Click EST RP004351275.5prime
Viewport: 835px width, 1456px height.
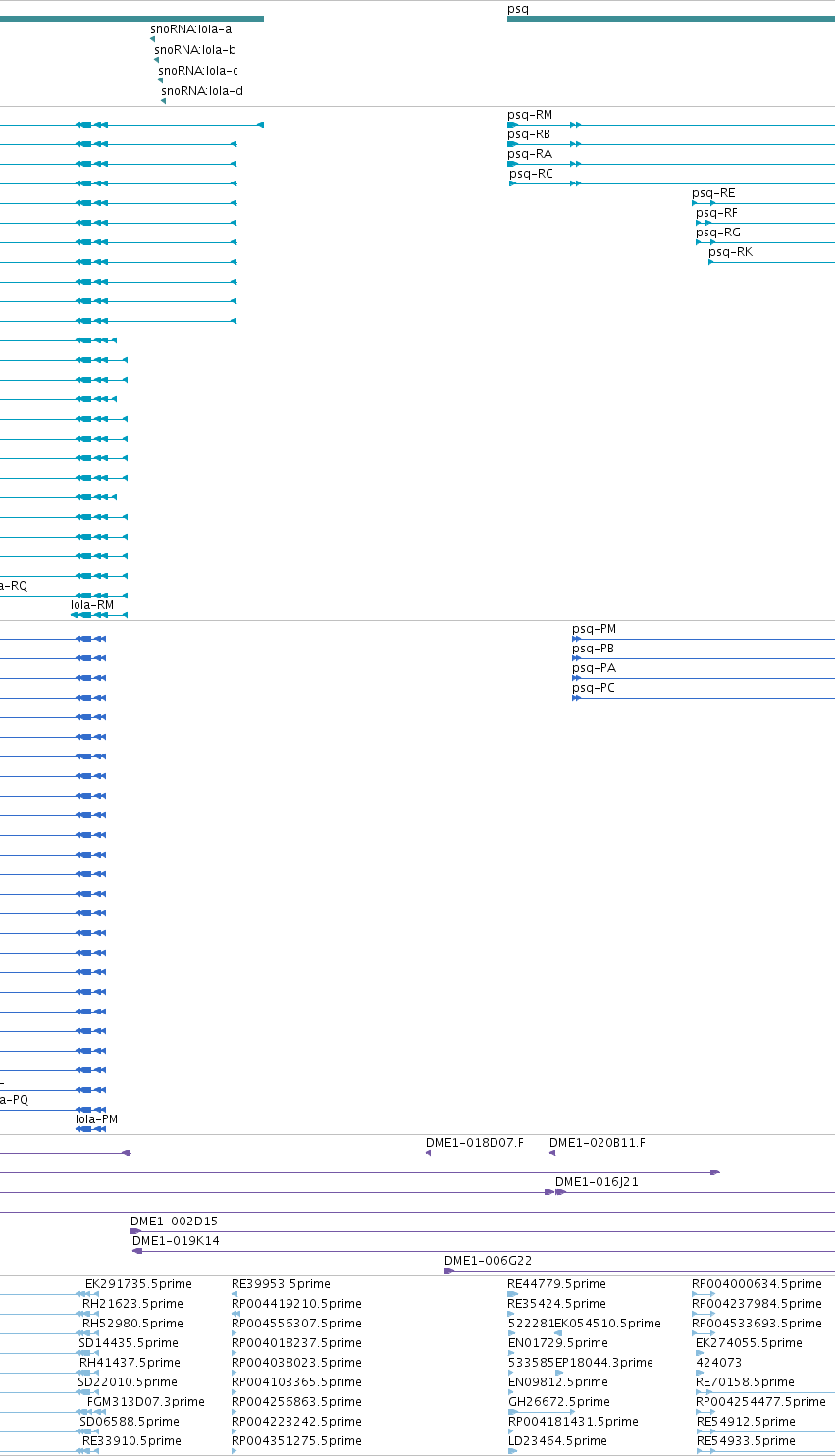(x=296, y=1441)
